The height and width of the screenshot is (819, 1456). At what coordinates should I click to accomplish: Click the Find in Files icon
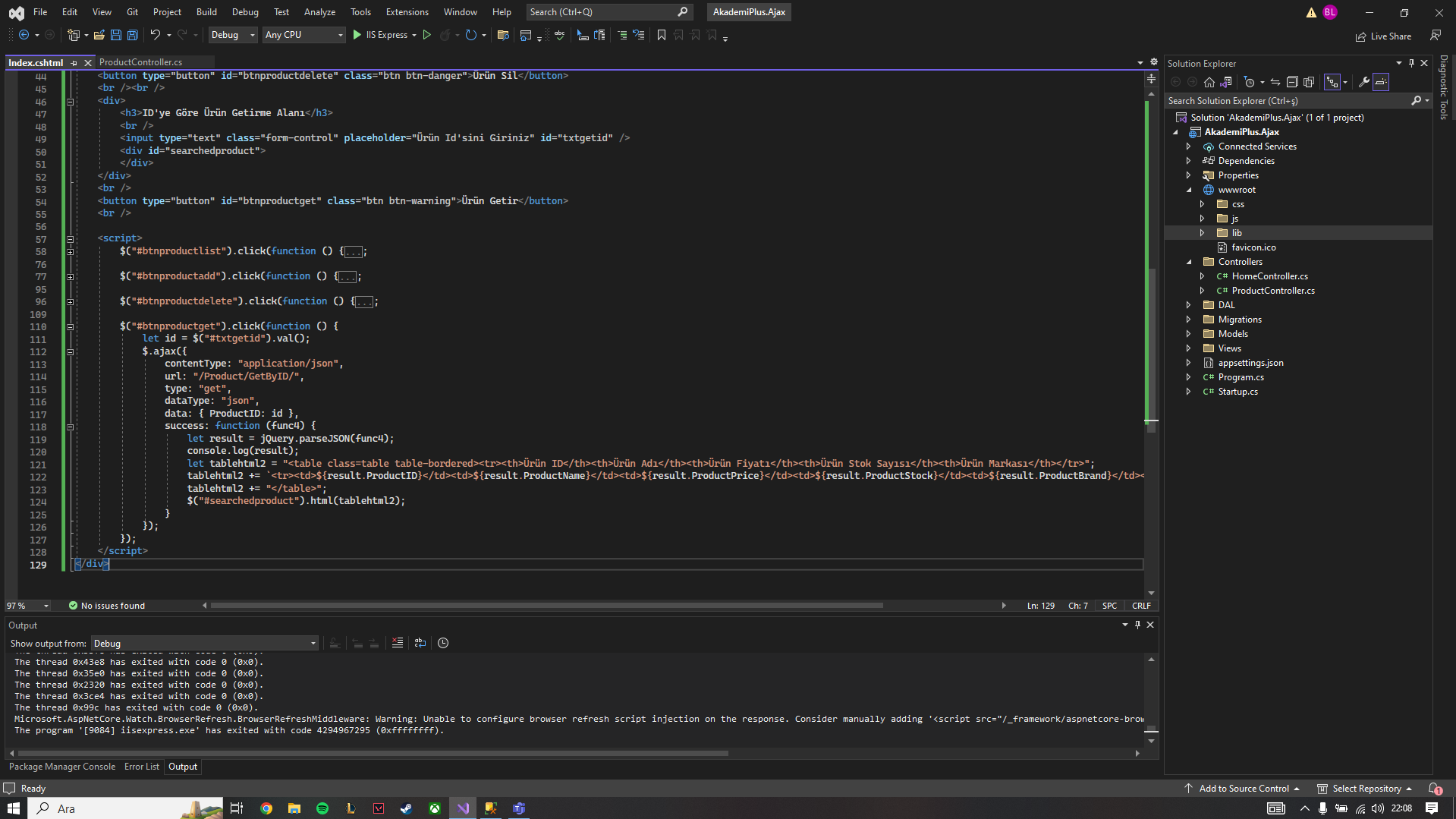point(502,35)
